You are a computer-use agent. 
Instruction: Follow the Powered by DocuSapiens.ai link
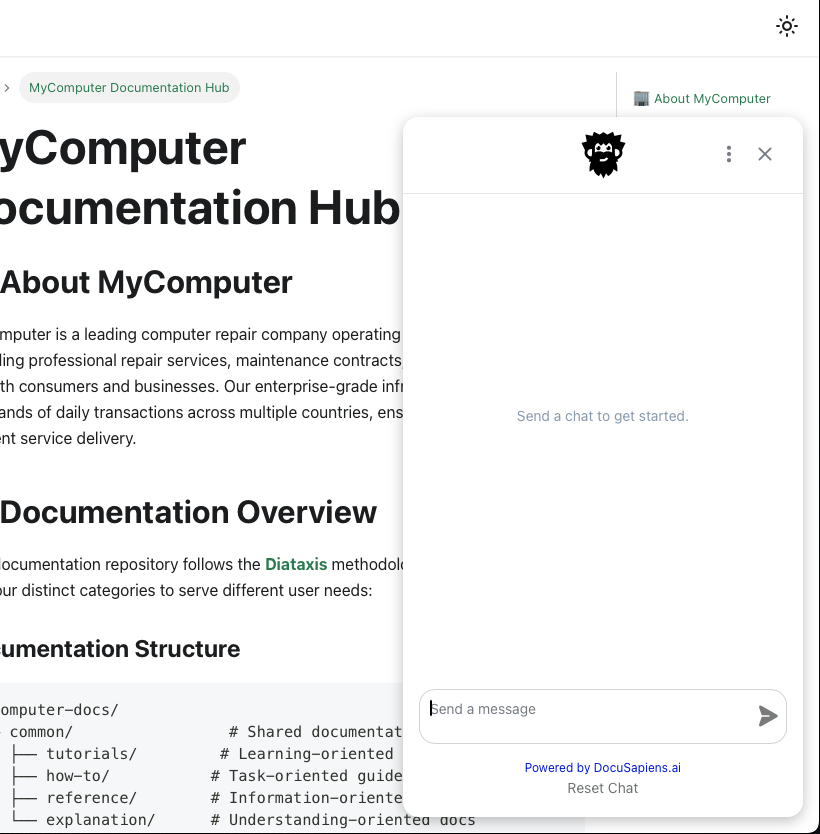point(602,767)
